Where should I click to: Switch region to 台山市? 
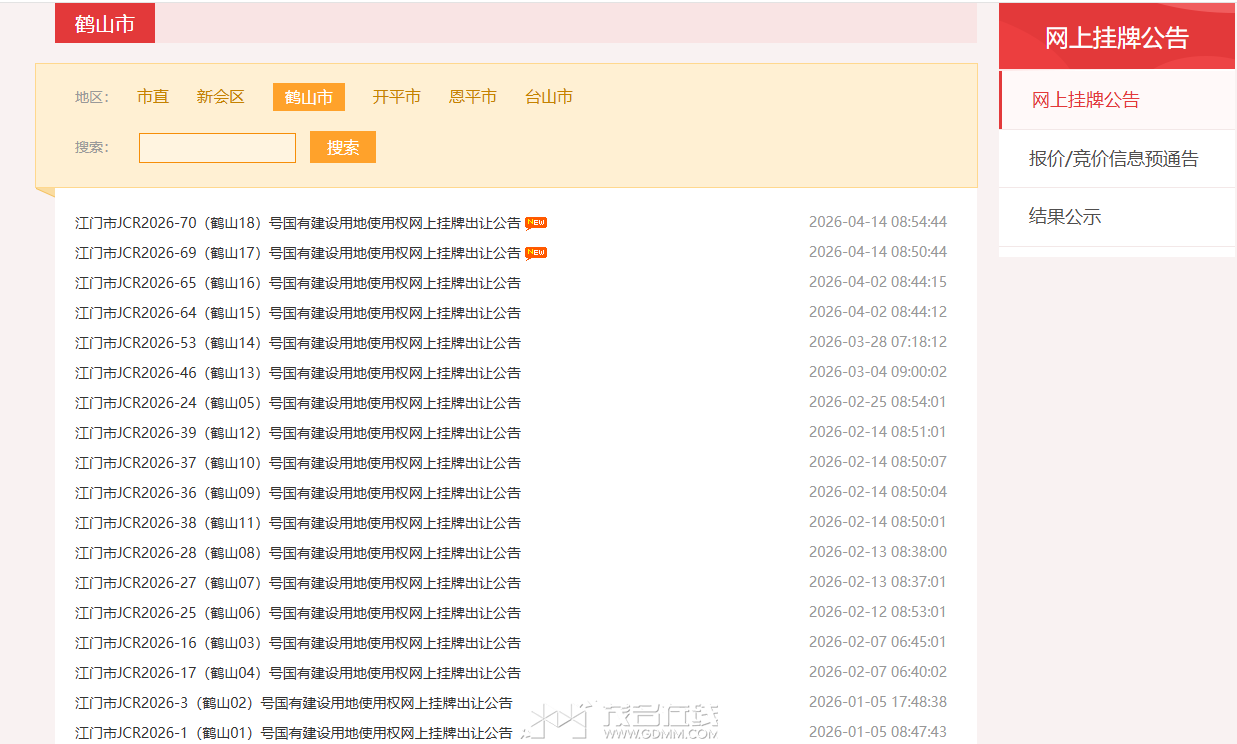548,97
